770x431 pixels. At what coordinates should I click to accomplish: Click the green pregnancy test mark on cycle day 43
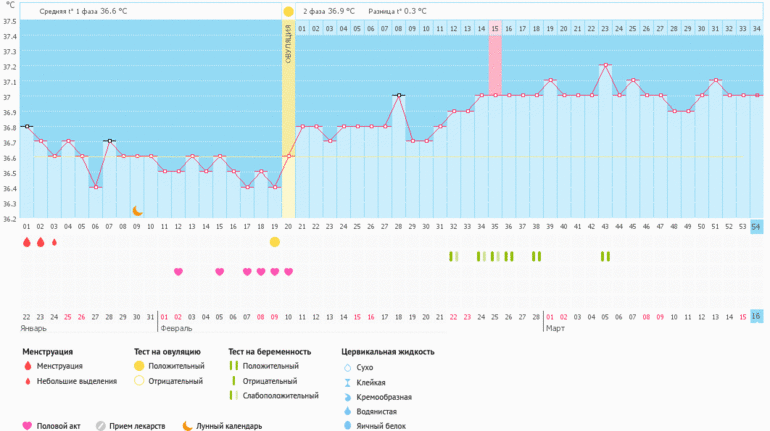pos(605,256)
